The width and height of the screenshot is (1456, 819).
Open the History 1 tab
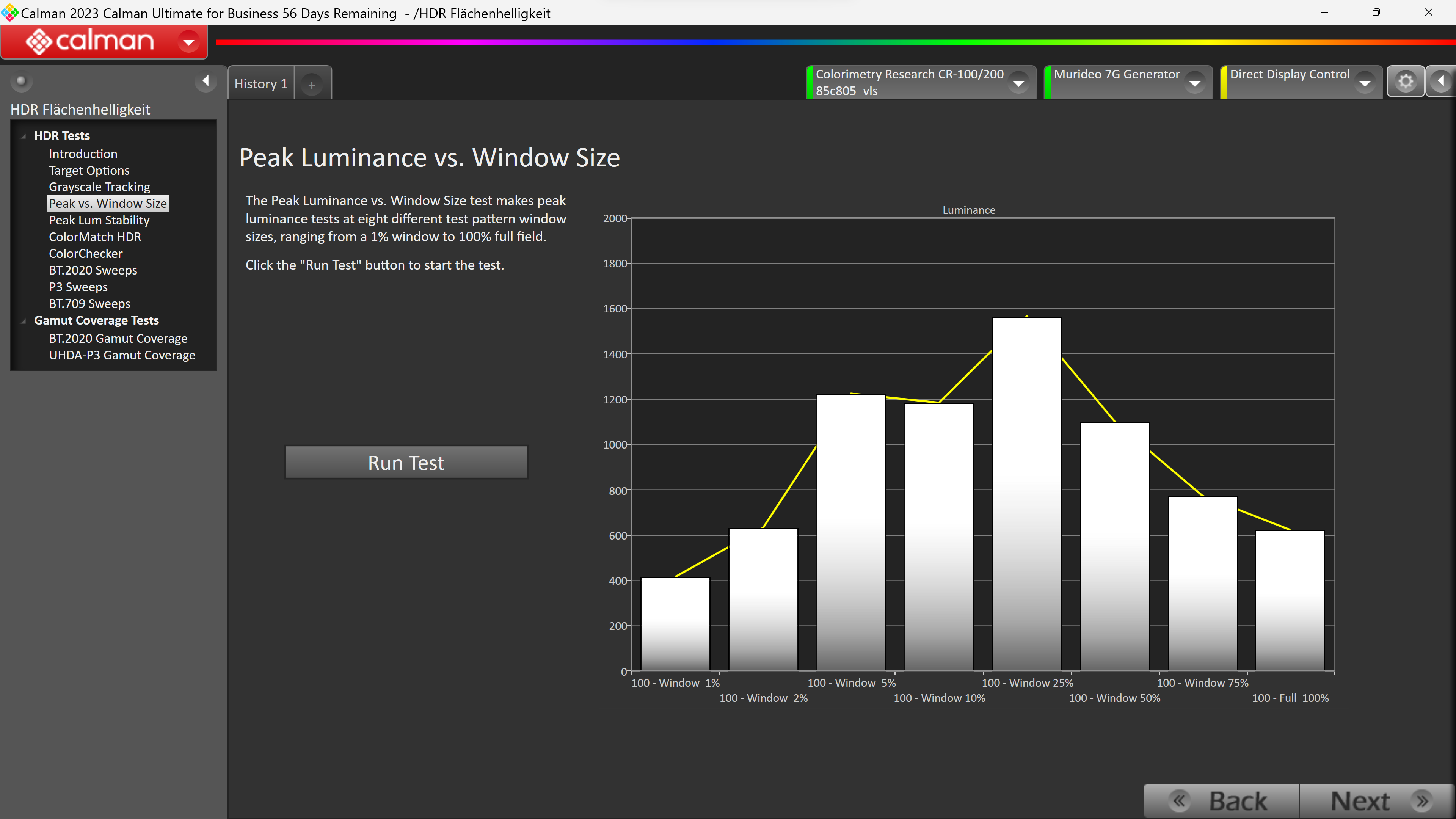[x=260, y=84]
